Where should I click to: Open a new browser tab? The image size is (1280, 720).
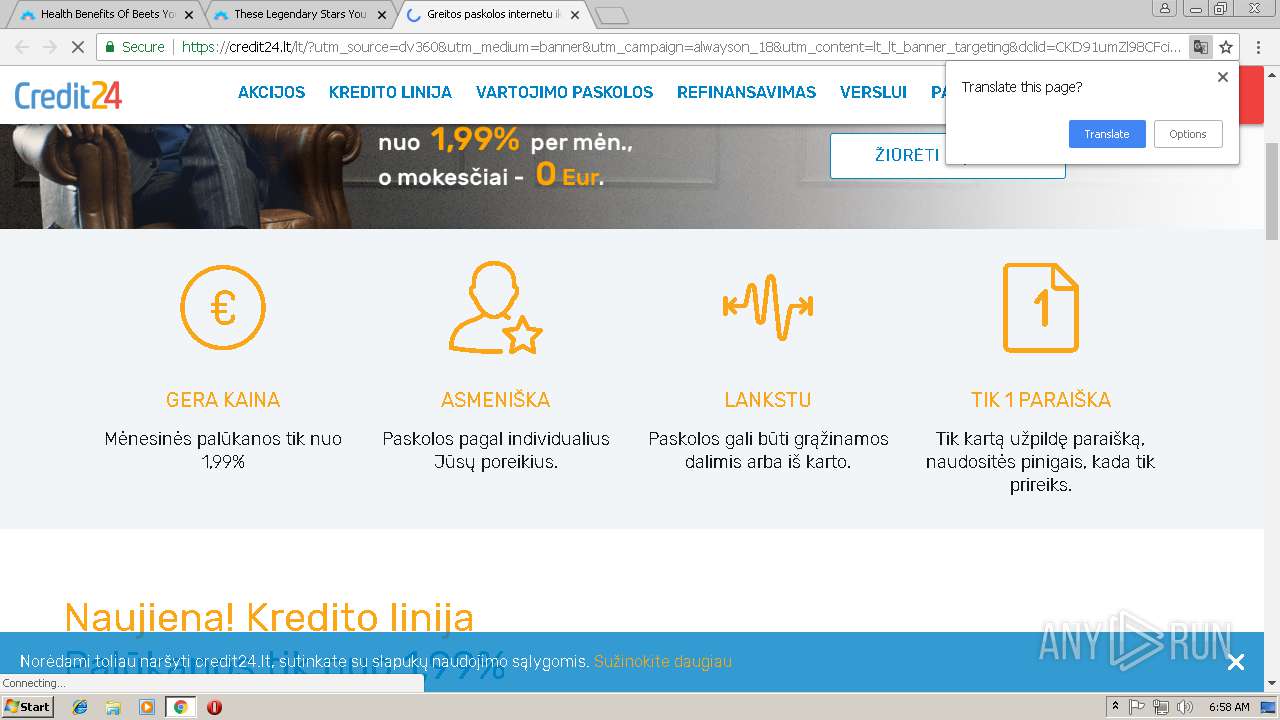(611, 15)
